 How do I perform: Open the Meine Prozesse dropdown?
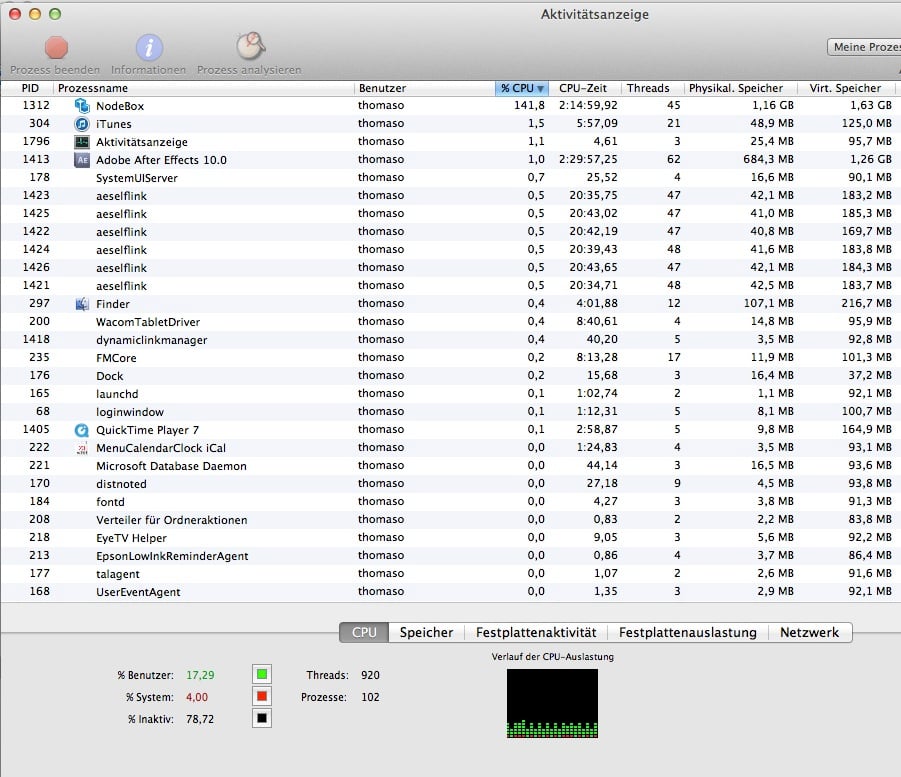(864, 47)
